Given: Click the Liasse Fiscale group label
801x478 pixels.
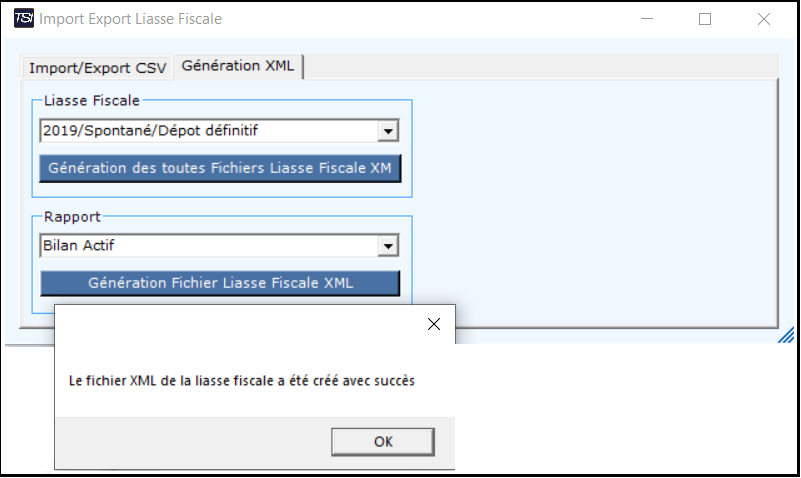Looking at the screenshot, I should pos(91,101).
